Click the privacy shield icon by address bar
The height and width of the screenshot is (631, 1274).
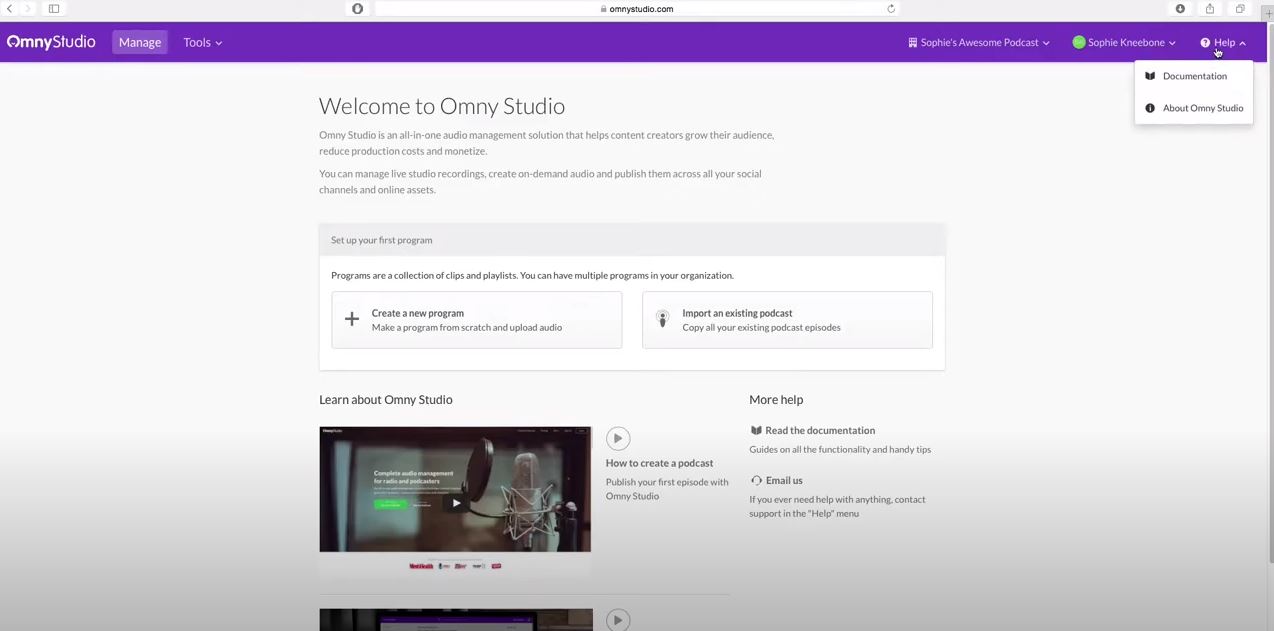[x=358, y=9]
